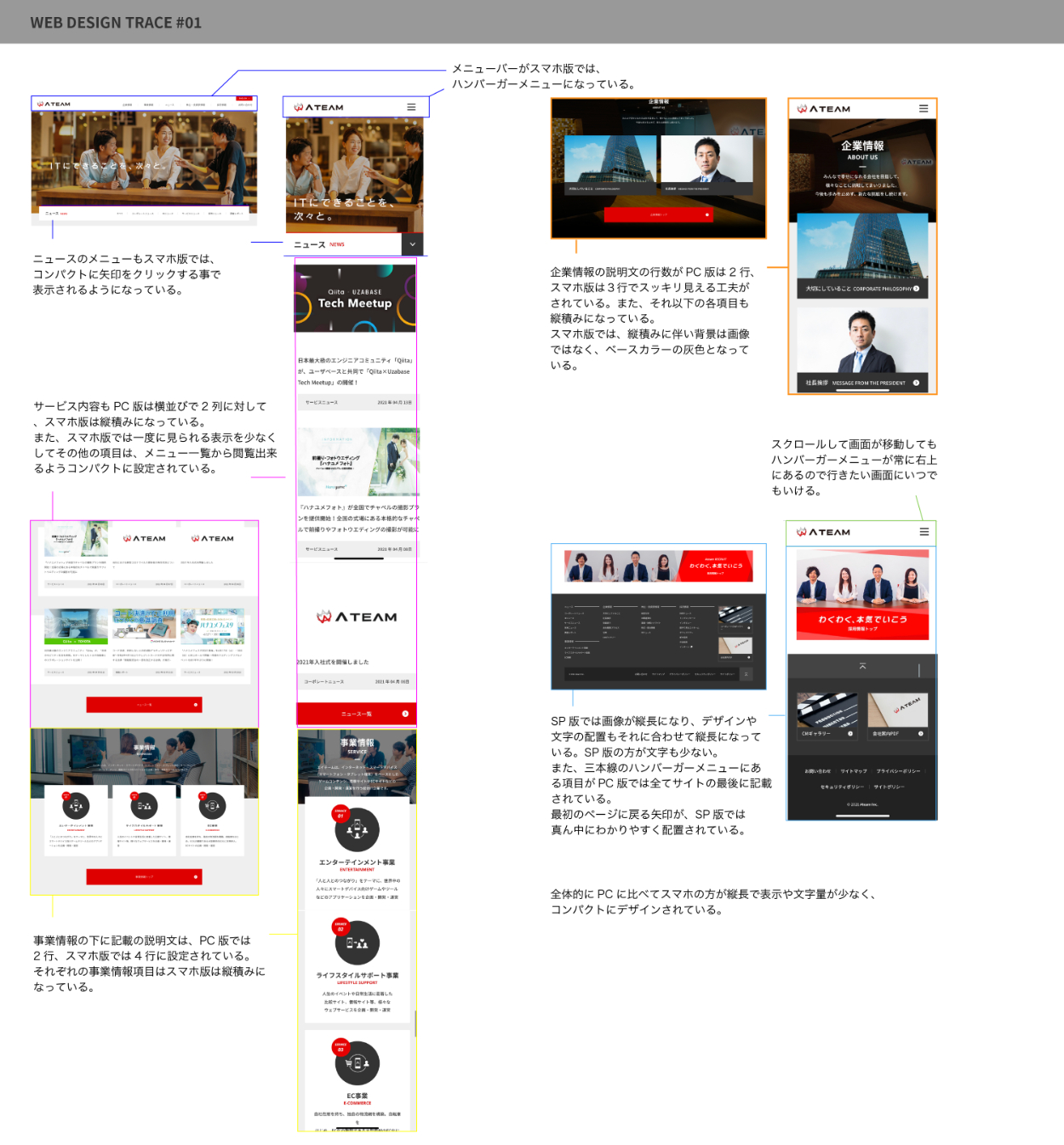Expand the ニュース NEWS dropdown arrow

coord(412,244)
